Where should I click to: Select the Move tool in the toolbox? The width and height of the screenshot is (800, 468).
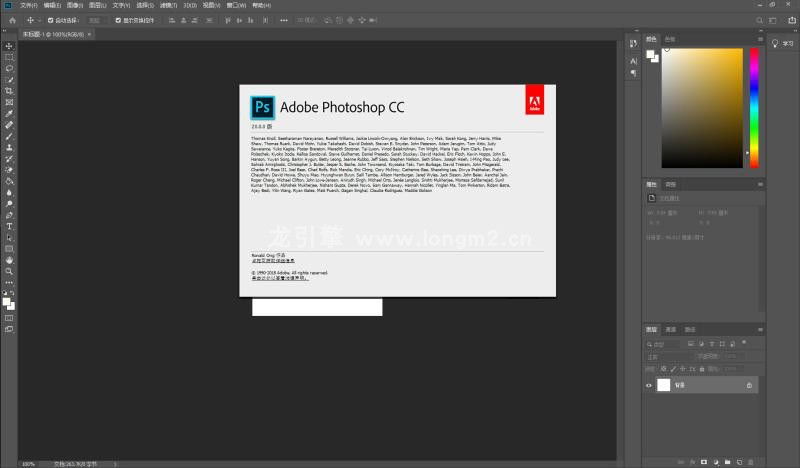[9, 46]
